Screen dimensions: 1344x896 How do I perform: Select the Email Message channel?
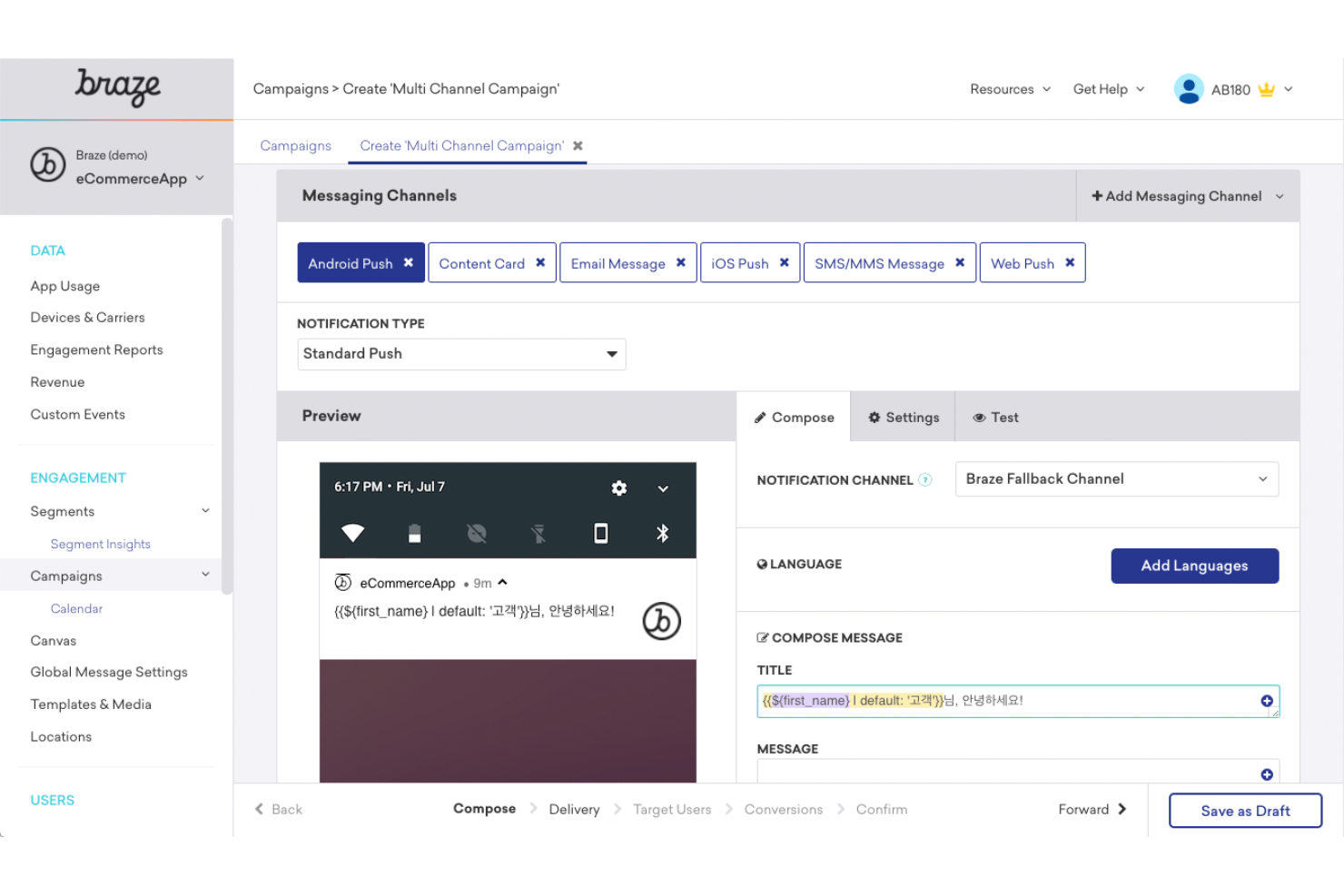pos(618,263)
